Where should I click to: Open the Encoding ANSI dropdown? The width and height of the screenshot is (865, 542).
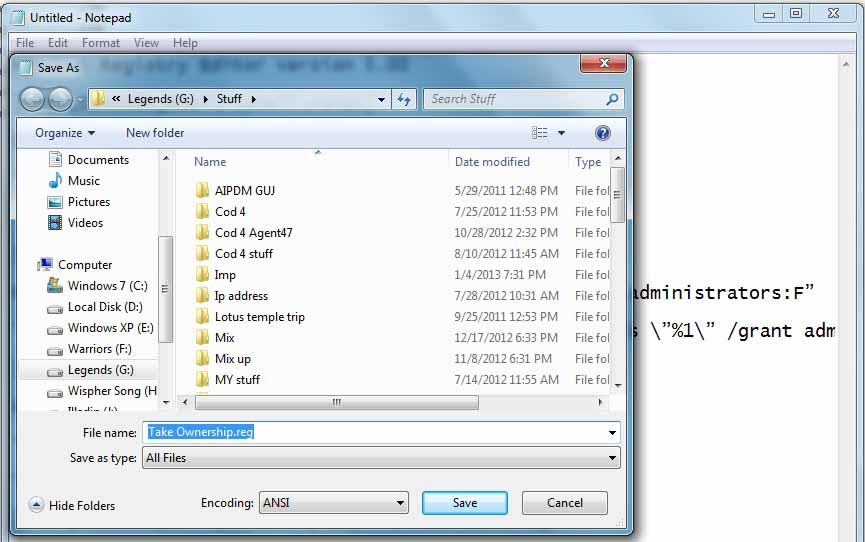pos(334,503)
